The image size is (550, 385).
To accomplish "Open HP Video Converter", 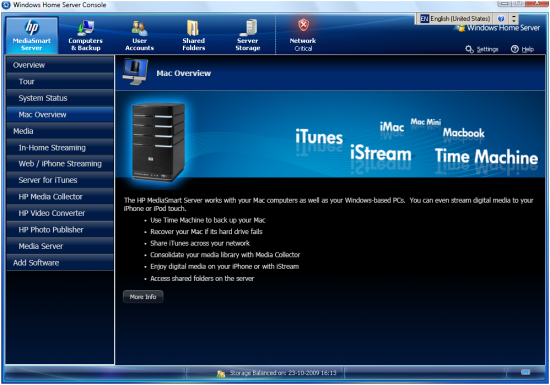I will [60, 213].
